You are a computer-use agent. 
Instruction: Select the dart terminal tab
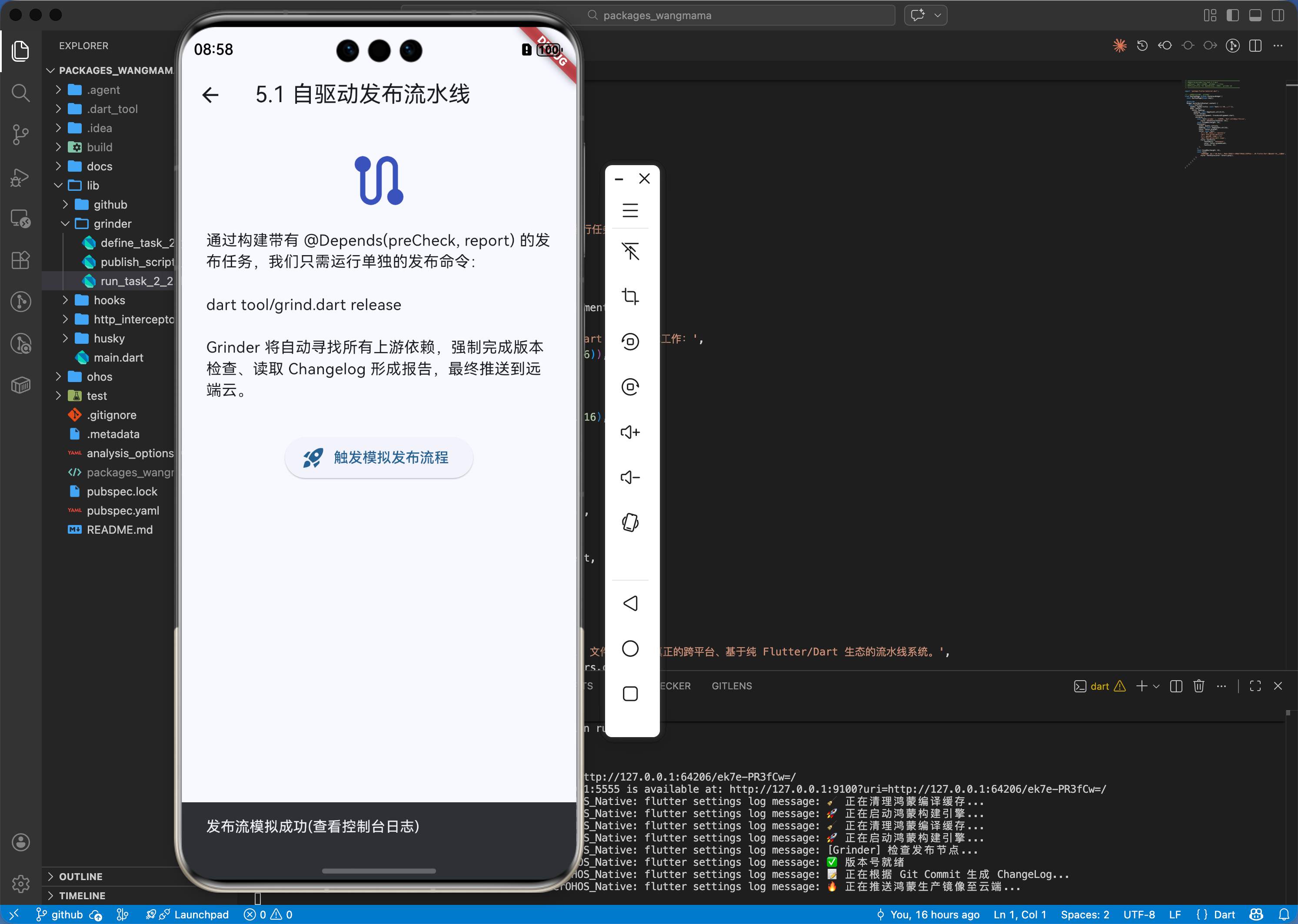click(1100, 686)
